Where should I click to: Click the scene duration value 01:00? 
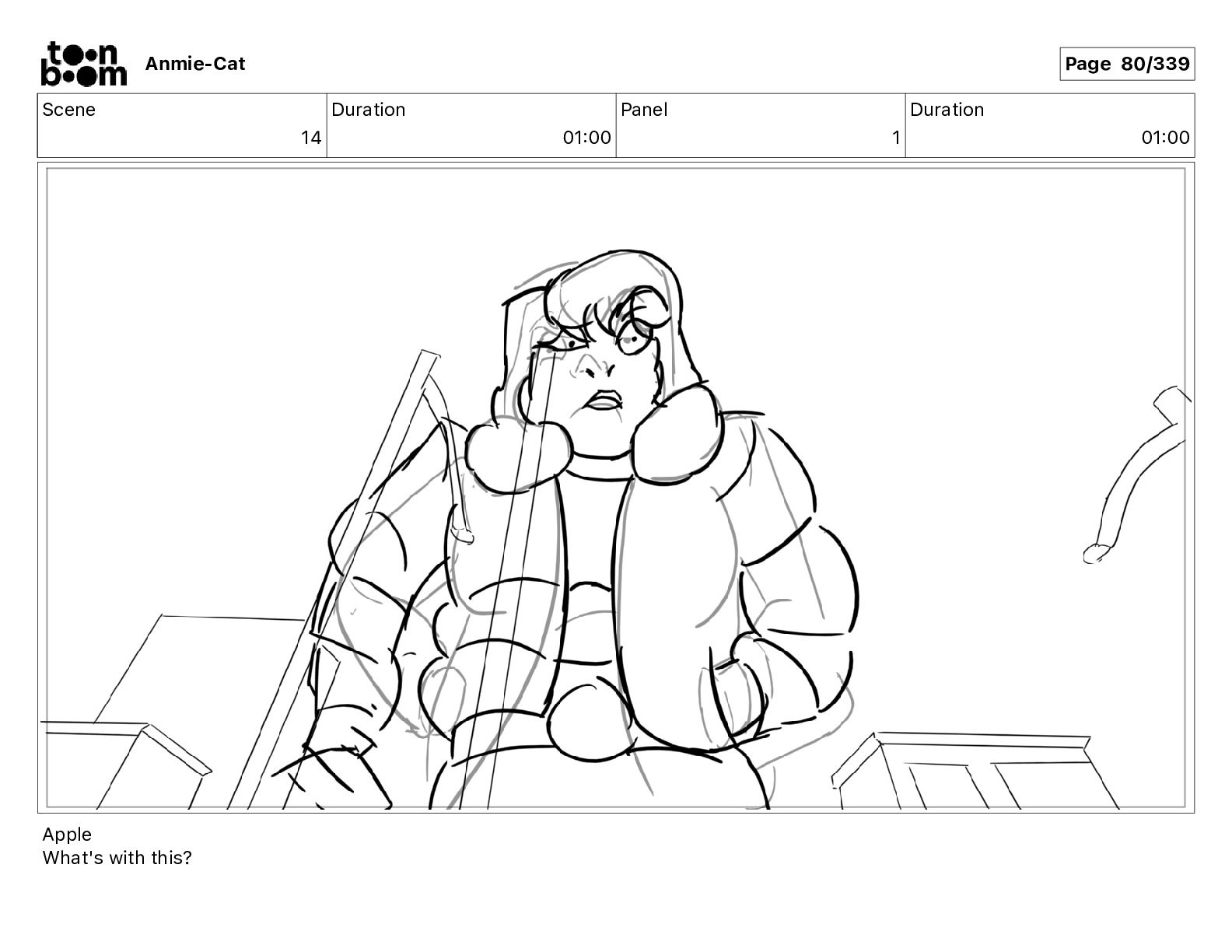pyautogui.click(x=587, y=138)
